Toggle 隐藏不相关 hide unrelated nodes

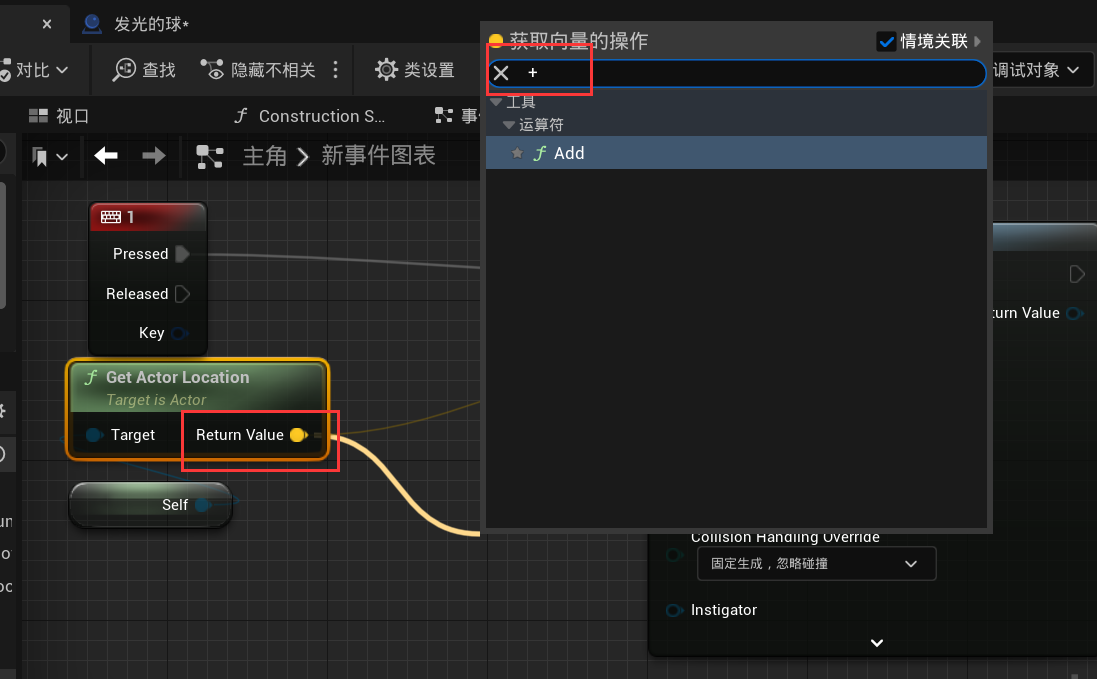click(x=258, y=70)
